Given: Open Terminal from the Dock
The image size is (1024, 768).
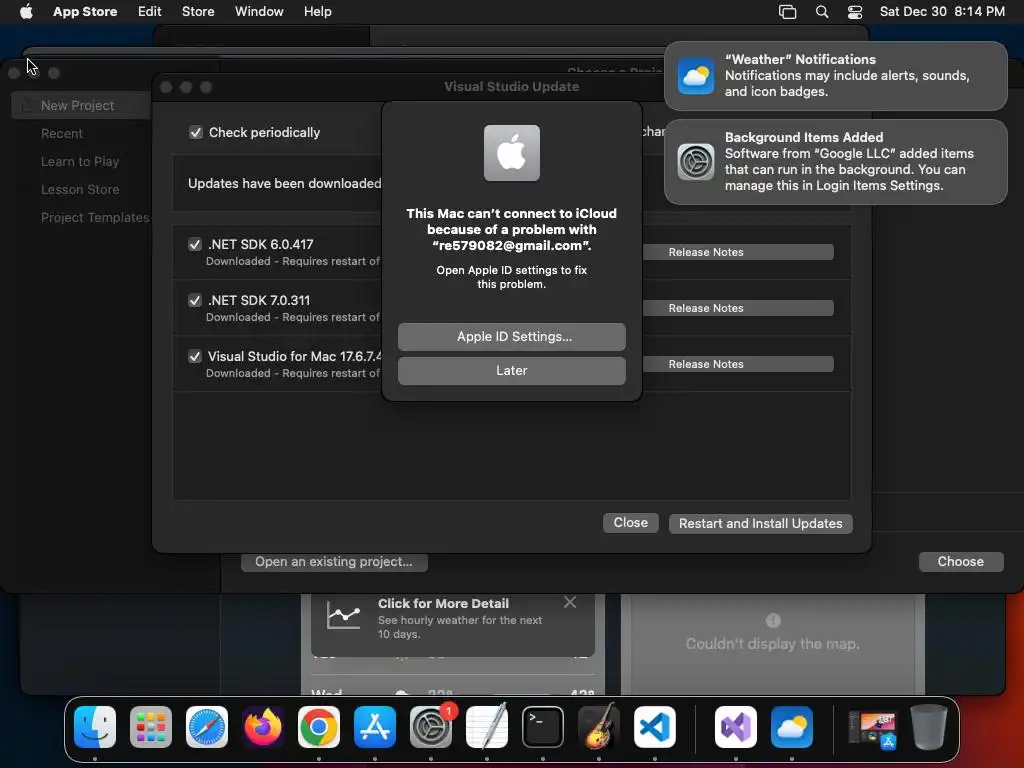Looking at the screenshot, I should coord(543,727).
